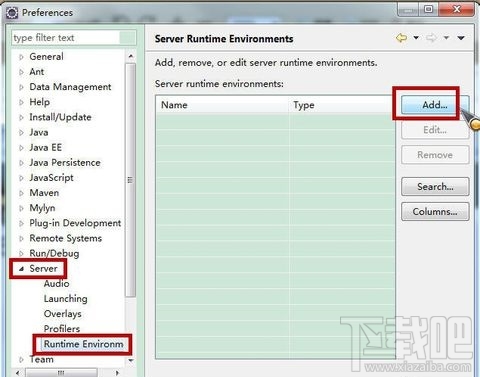This screenshot has width=480, height=377.
Task: Expand the JavaScript tree node
Action: 21,178
